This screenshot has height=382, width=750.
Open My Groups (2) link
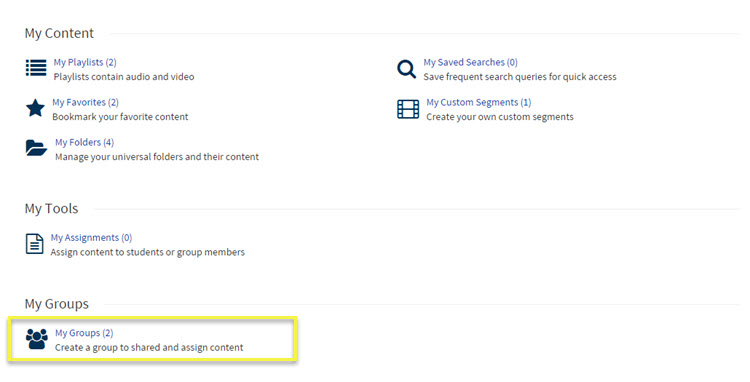84,333
